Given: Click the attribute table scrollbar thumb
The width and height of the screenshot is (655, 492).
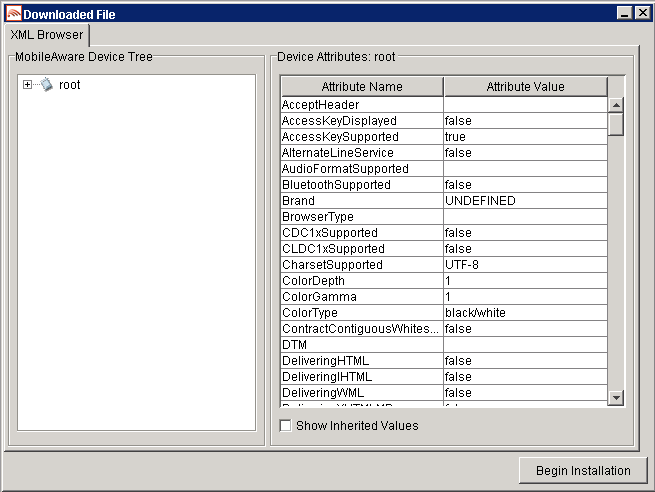Looking at the screenshot, I should (x=616, y=124).
